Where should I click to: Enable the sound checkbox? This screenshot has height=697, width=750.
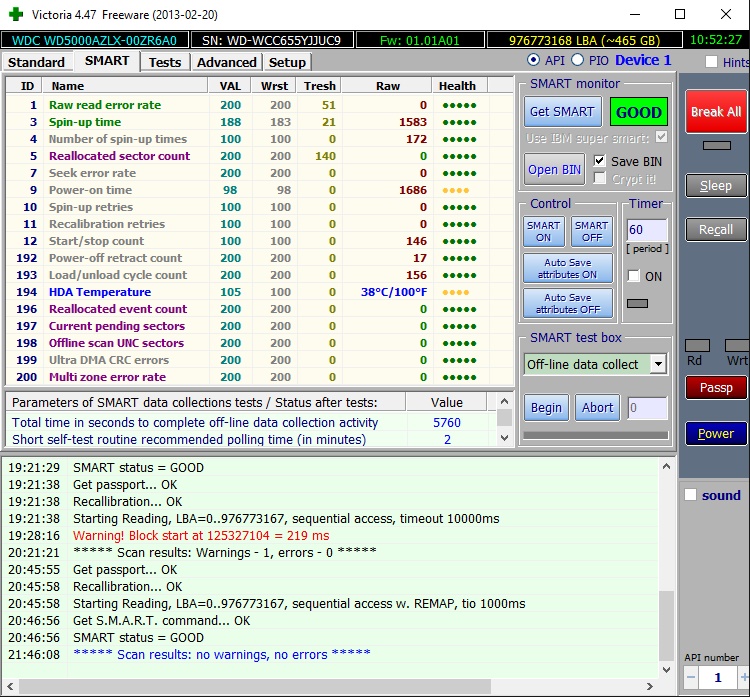point(691,495)
